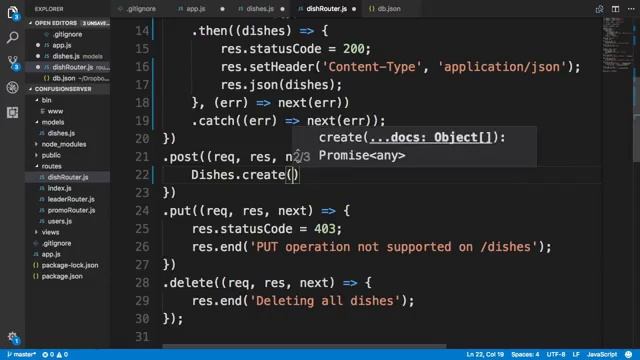Click 'PUT operation not supported' string
Image resolution: width=640 pixels, height=360 pixels.
point(394,247)
